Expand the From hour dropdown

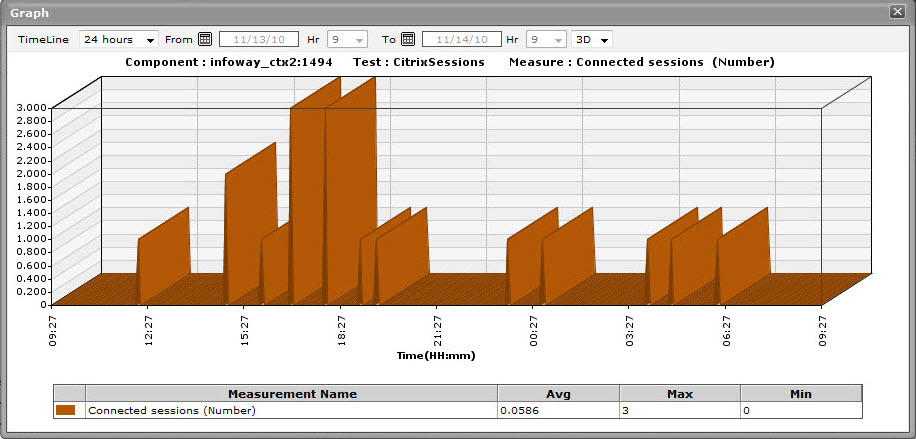coord(347,40)
